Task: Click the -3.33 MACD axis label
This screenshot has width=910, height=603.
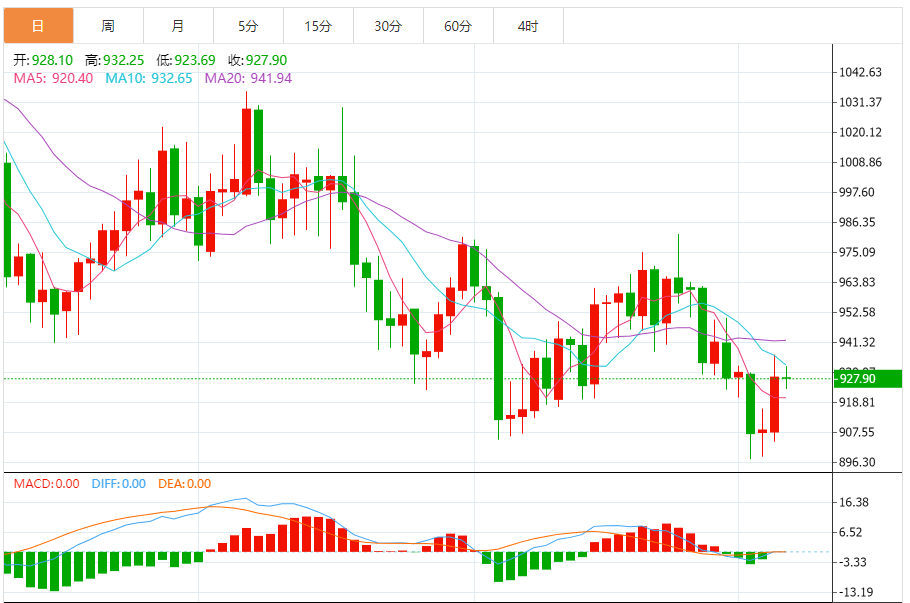Action: 853,562
